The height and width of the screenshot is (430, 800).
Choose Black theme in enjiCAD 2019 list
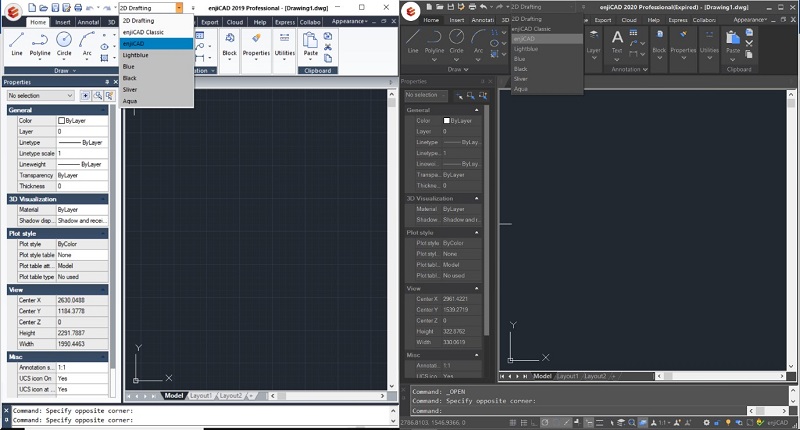coord(156,78)
